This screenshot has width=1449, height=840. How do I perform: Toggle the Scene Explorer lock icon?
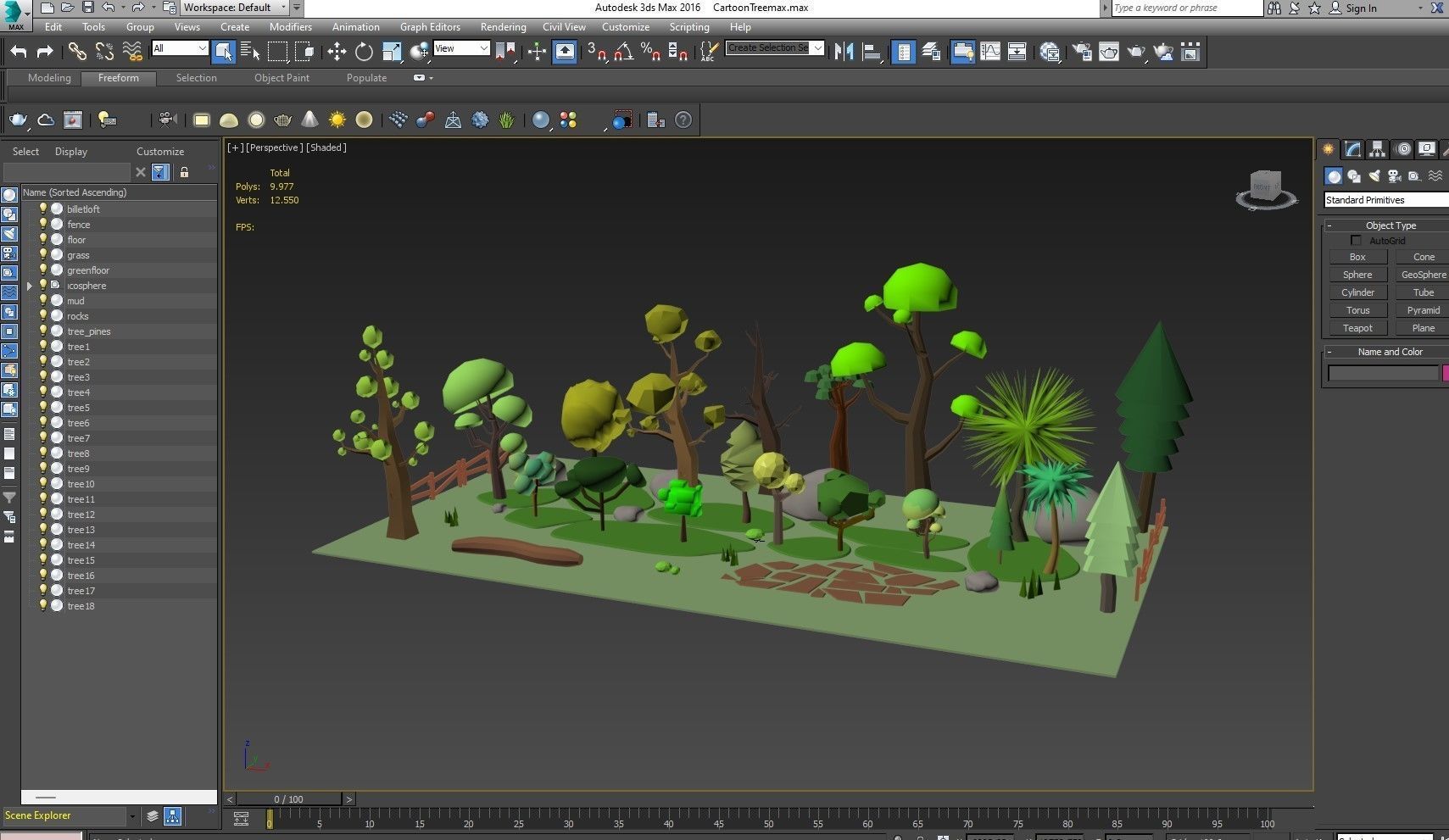[x=184, y=172]
